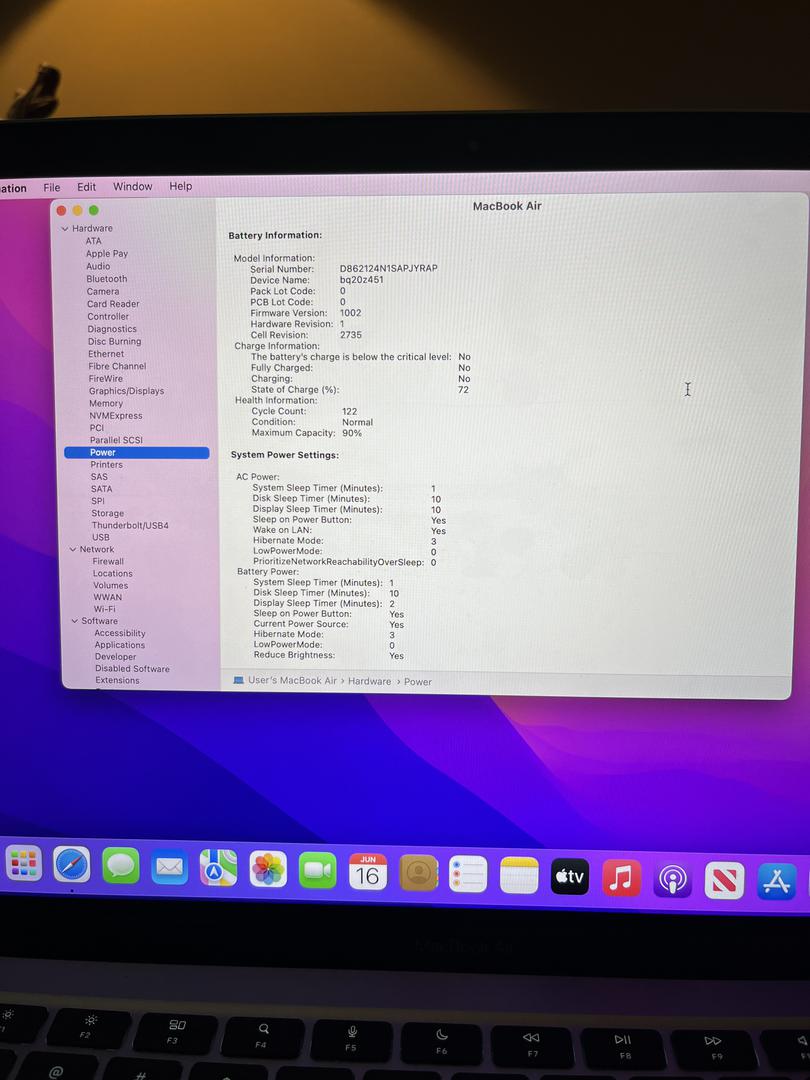Select Audio hardware item
Screen dimensions: 810x1080
tap(98, 266)
